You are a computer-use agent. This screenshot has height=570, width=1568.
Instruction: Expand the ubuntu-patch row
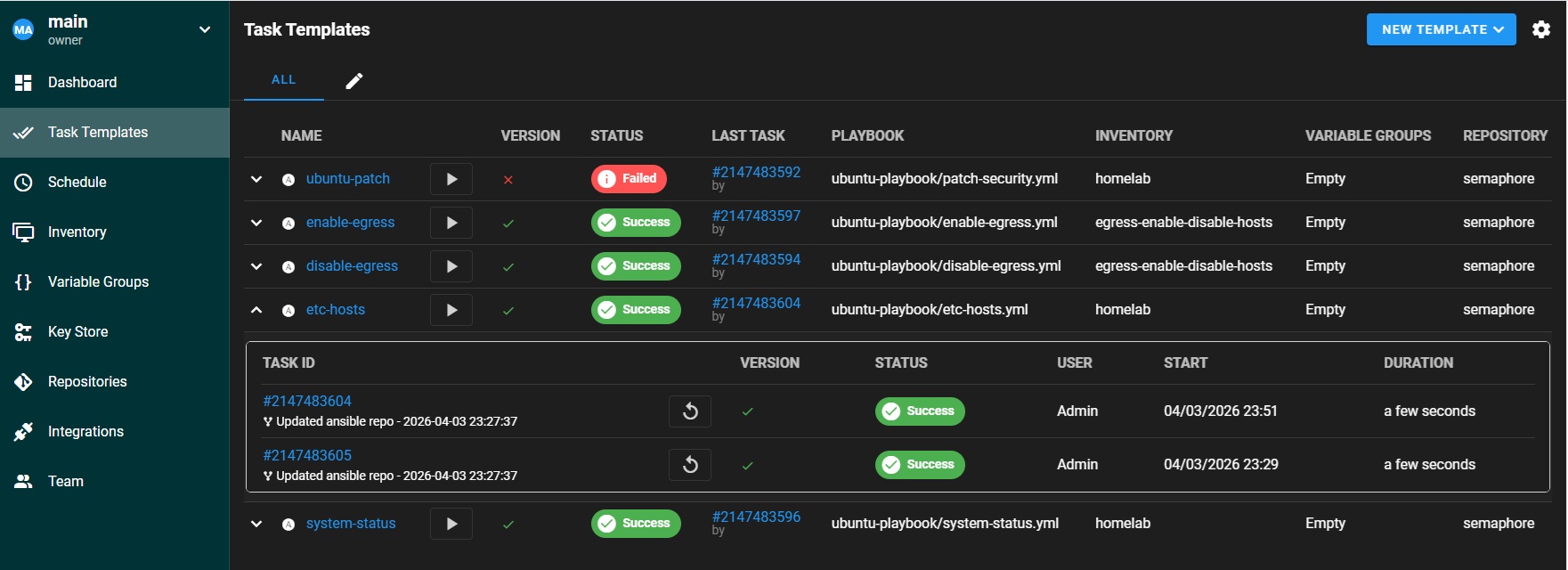click(256, 179)
